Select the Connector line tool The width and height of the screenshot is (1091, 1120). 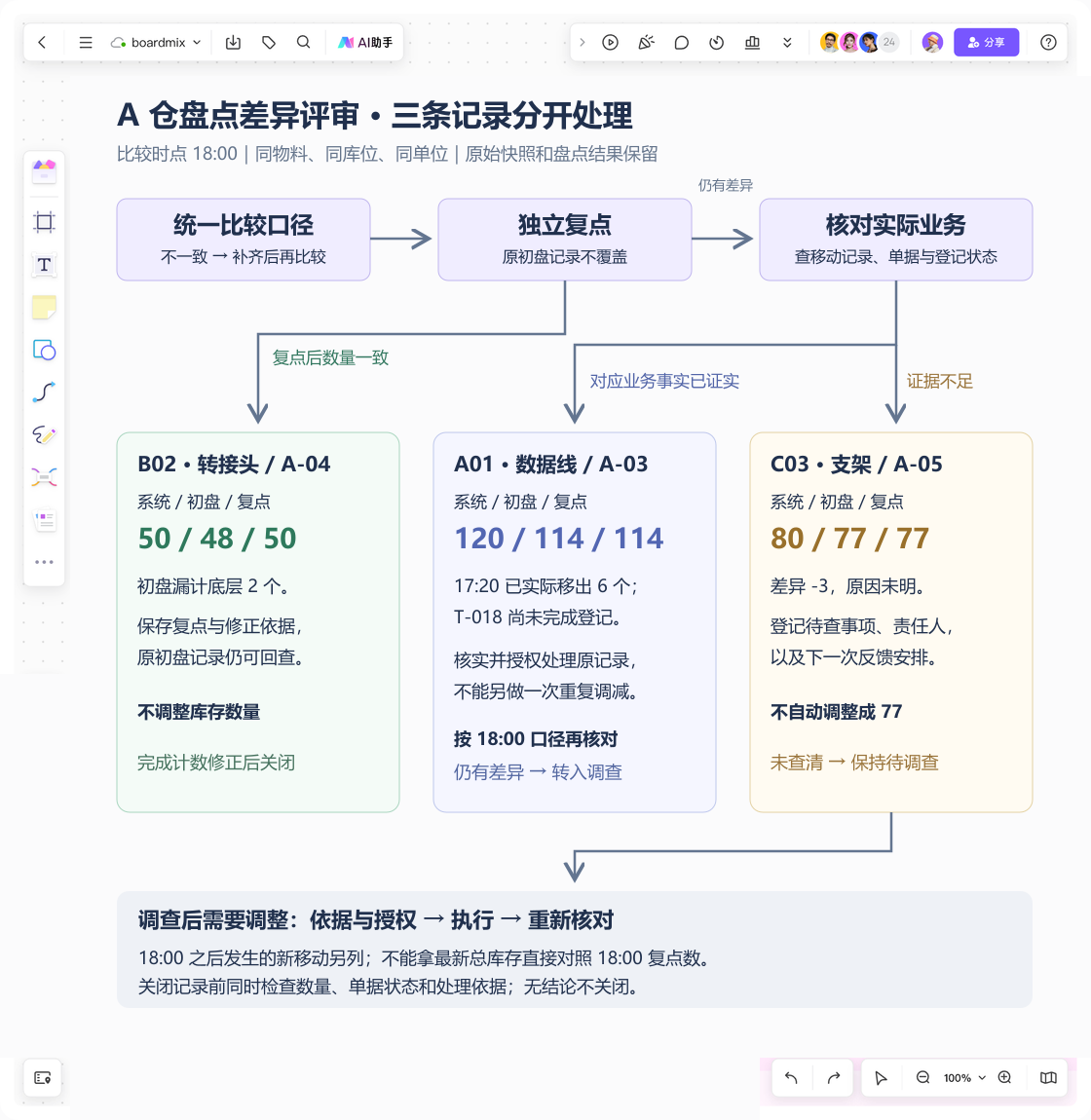point(44,392)
